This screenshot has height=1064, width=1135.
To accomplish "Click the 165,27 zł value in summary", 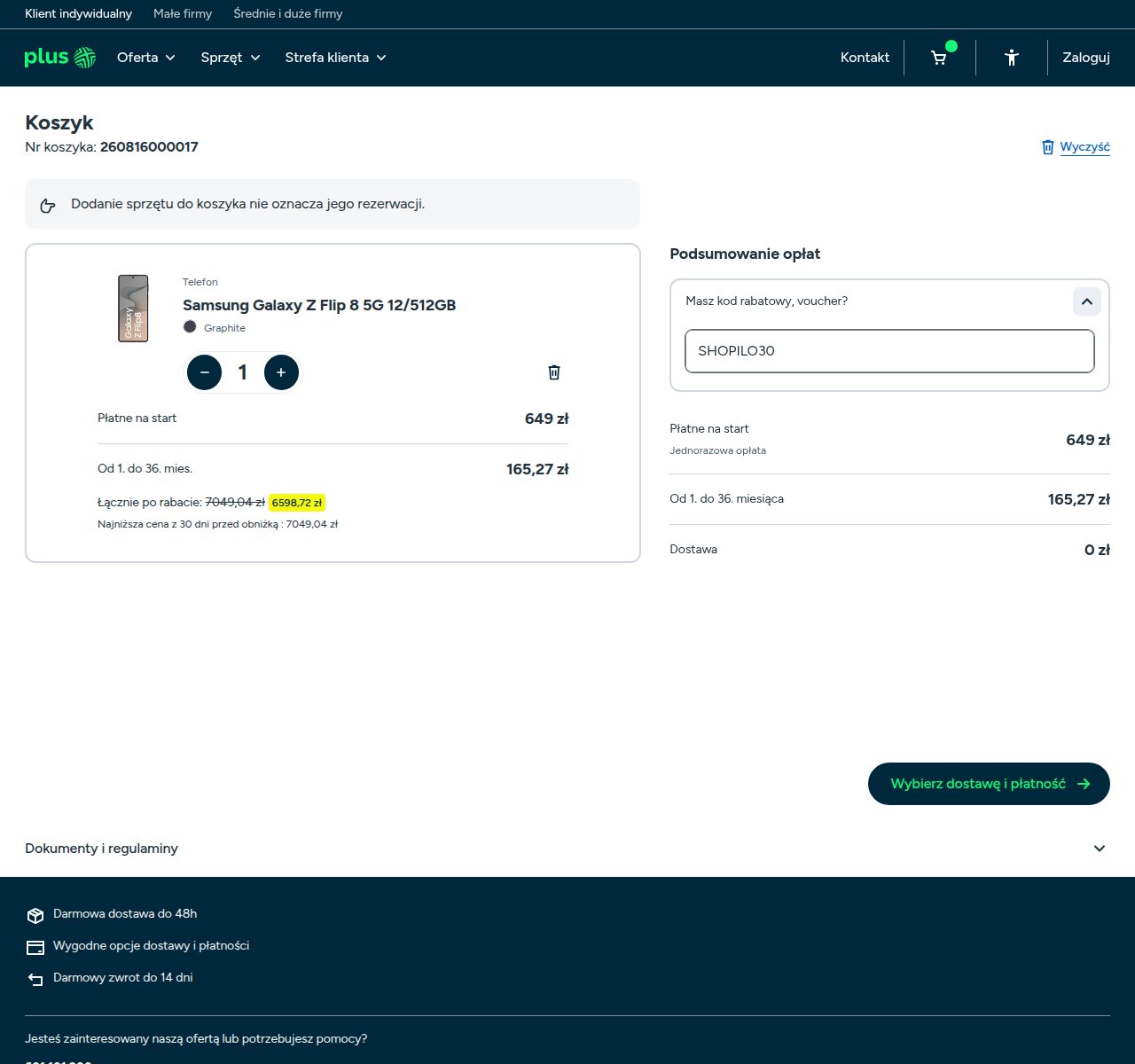I will pyautogui.click(x=1079, y=500).
